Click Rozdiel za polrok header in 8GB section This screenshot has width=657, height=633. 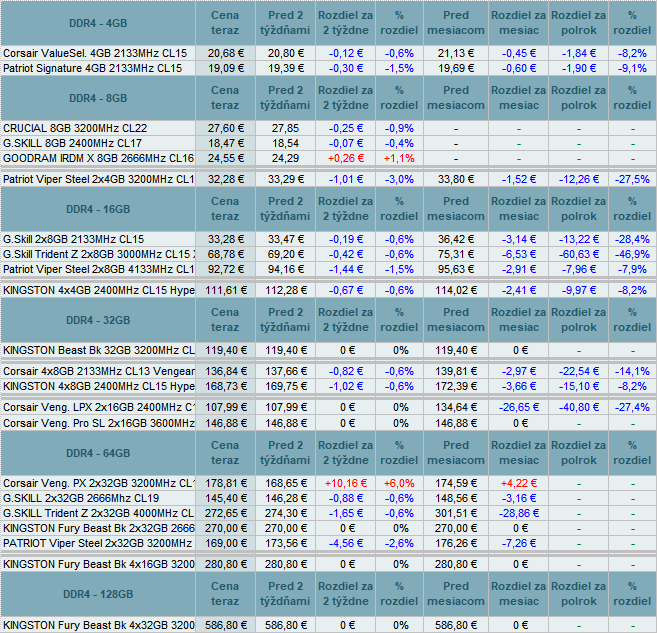point(578,98)
